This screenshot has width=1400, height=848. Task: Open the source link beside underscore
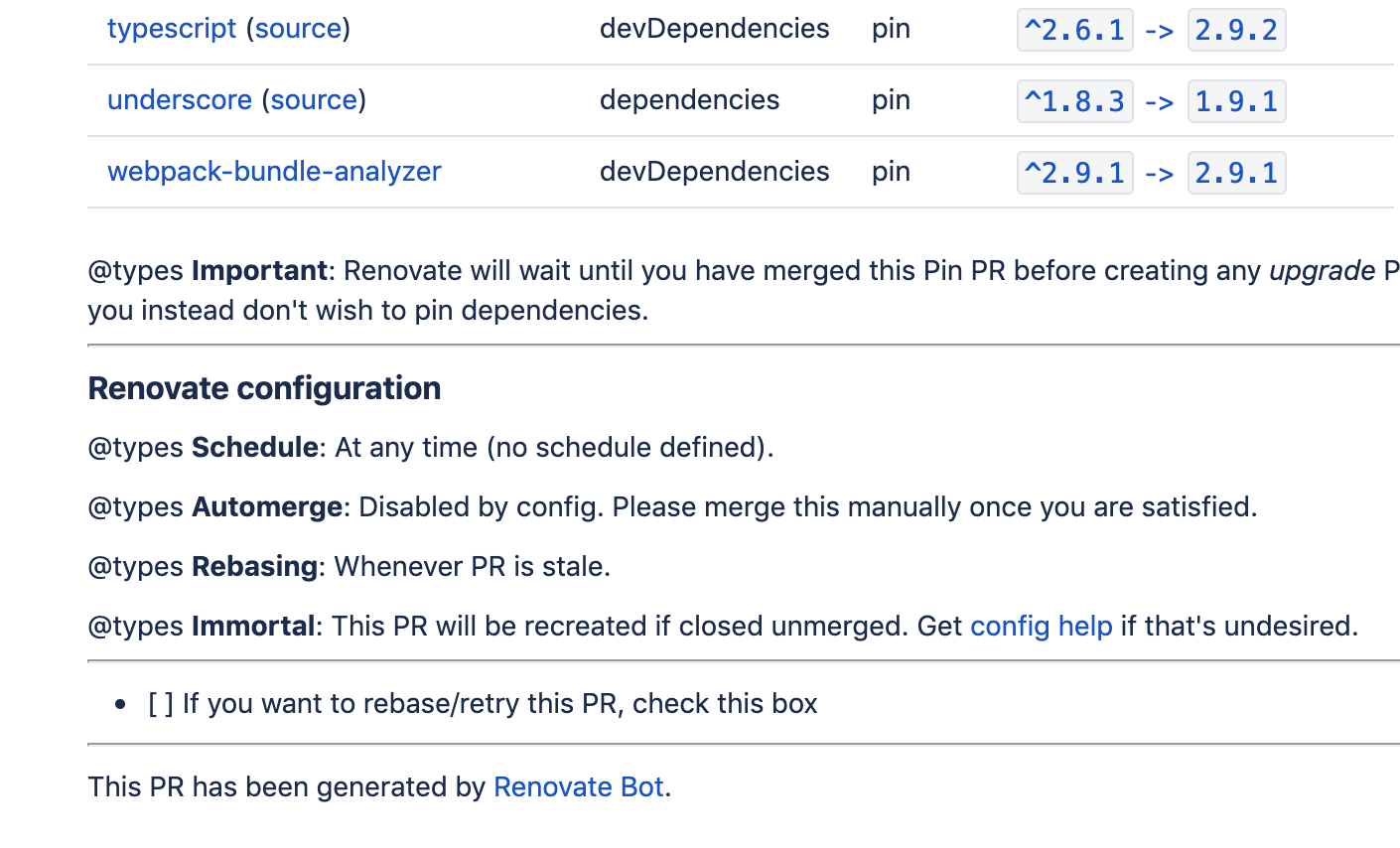(x=314, y=100)
